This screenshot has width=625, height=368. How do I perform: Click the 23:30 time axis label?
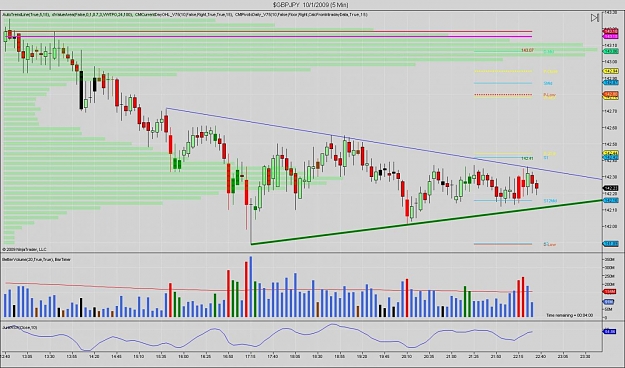(585, 356)
